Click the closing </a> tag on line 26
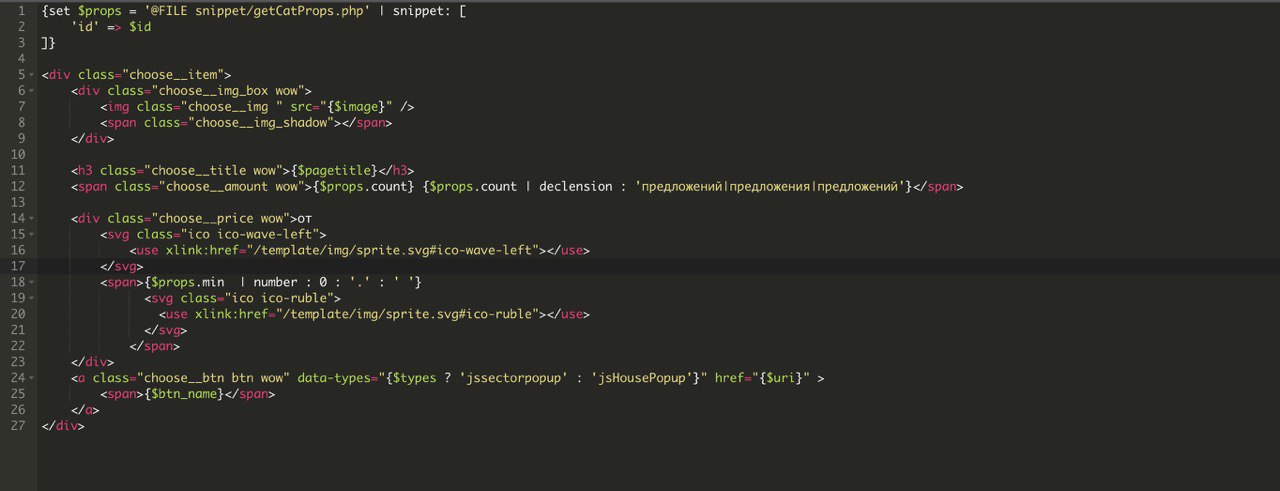 click(86, 410)
